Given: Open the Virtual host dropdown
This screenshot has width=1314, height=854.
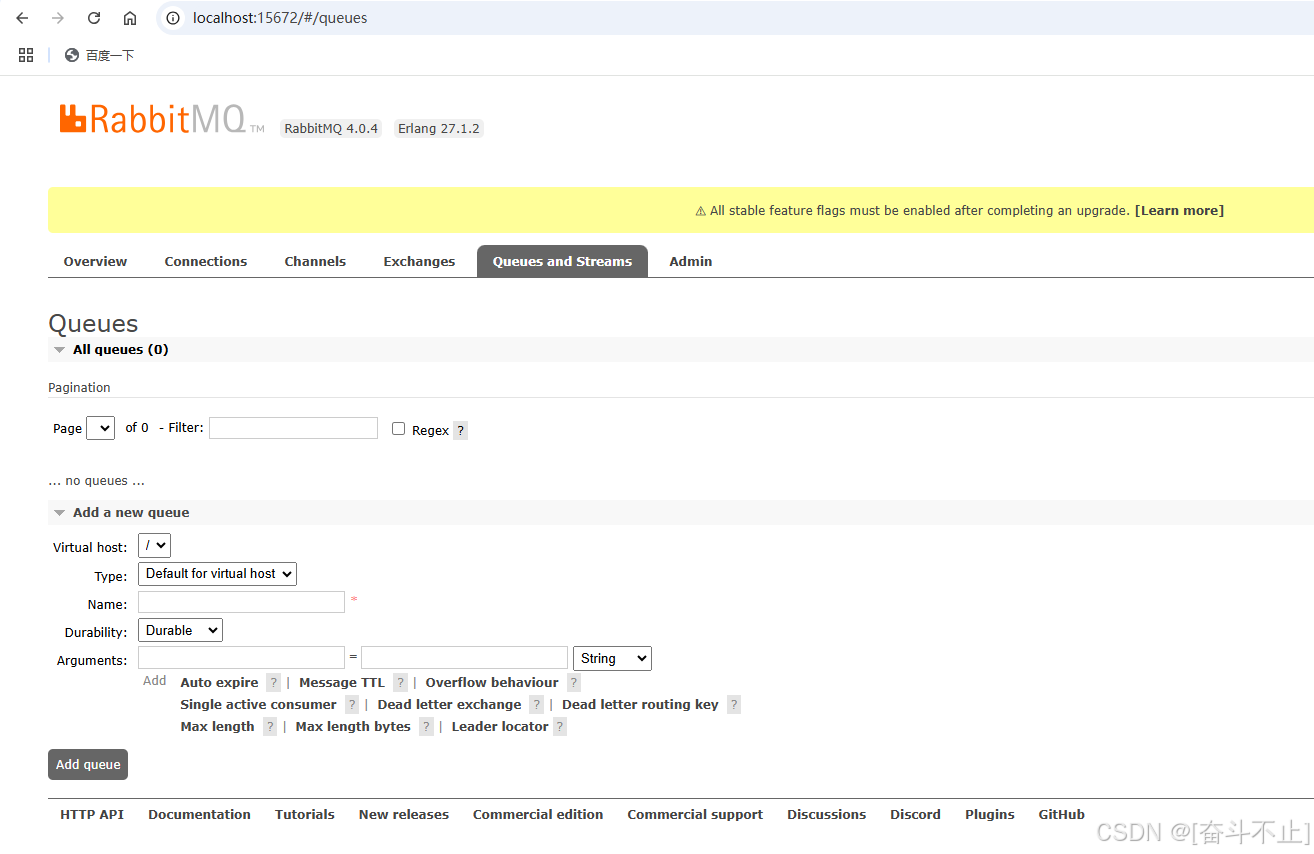Looking at the screenshot, I should [x=154, y=545].
